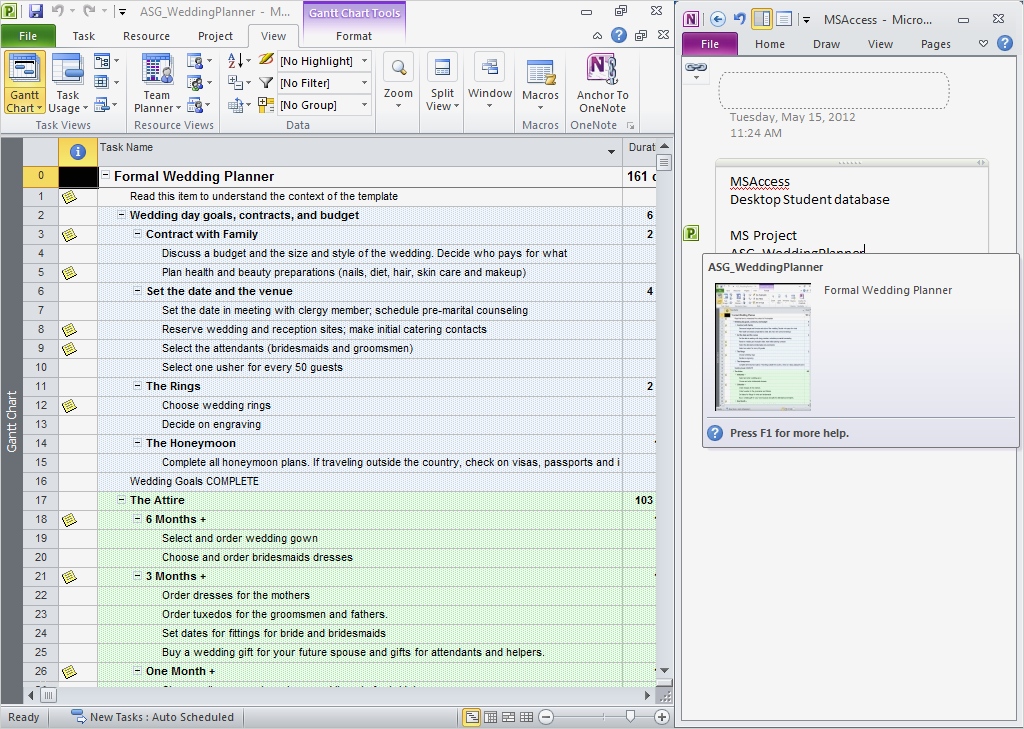The width and height of the screenshot is (1024, 729).
Task: Click the Sort A-Z icon in Data group
Action: [234, 60]
